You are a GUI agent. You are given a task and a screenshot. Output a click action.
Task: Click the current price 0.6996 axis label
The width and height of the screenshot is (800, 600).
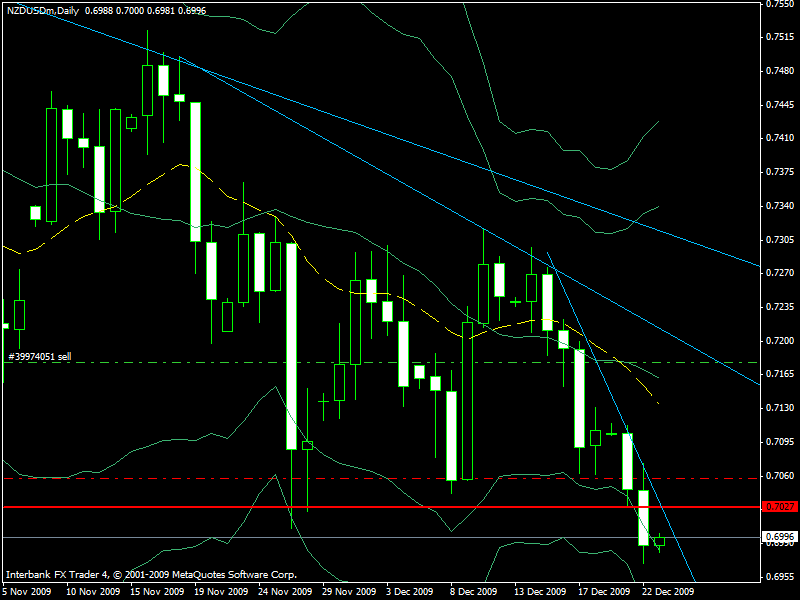tap(780, 537)
